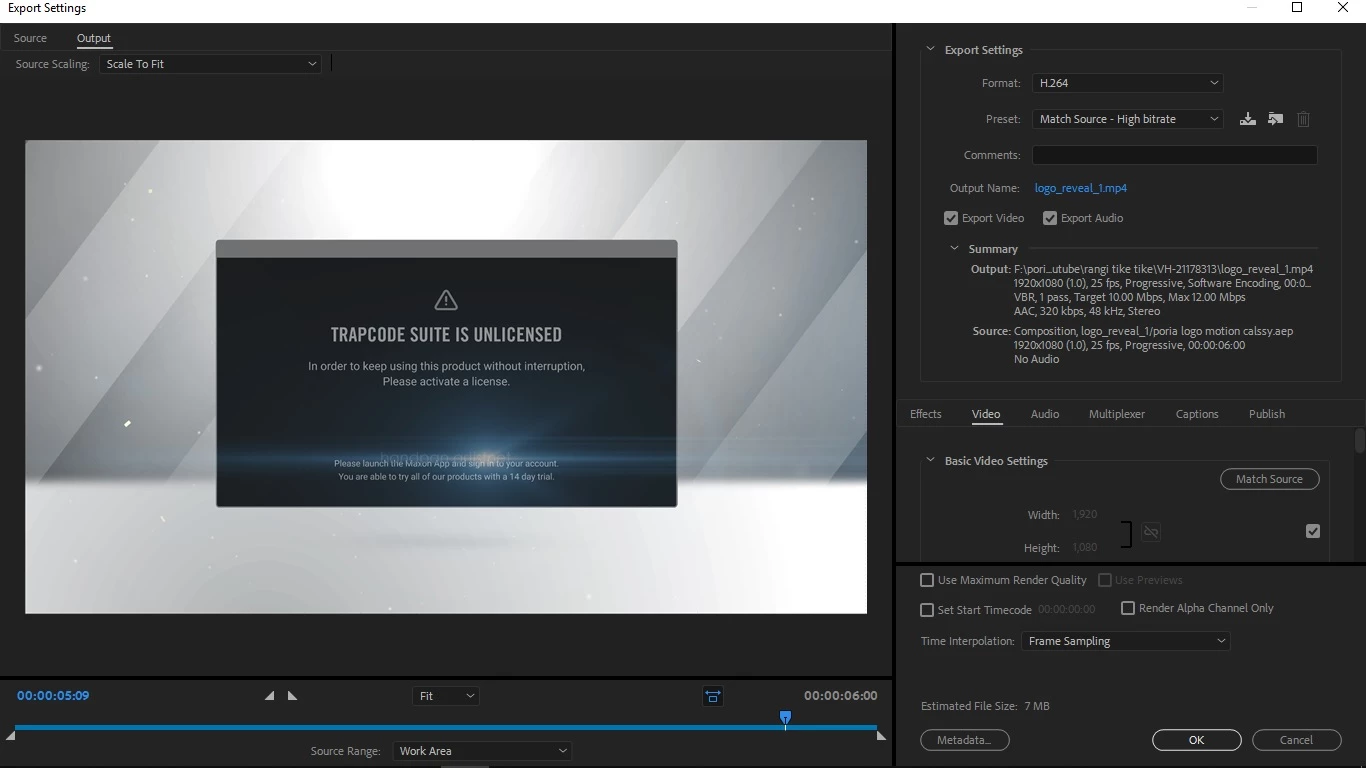Toggle the frame size match-source checkbox
The width and height of the screenshot is (1366, 768).
click(1313, 531)
